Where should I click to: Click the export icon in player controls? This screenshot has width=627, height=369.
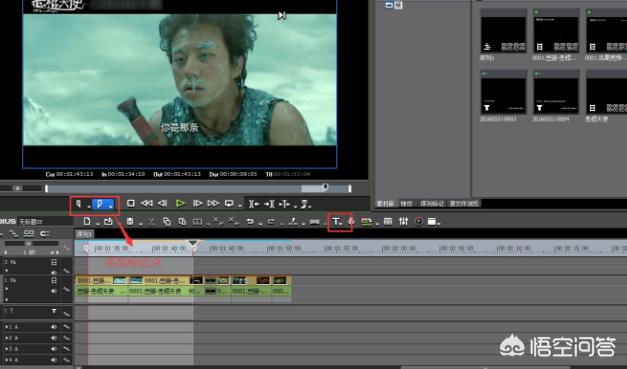306,204
